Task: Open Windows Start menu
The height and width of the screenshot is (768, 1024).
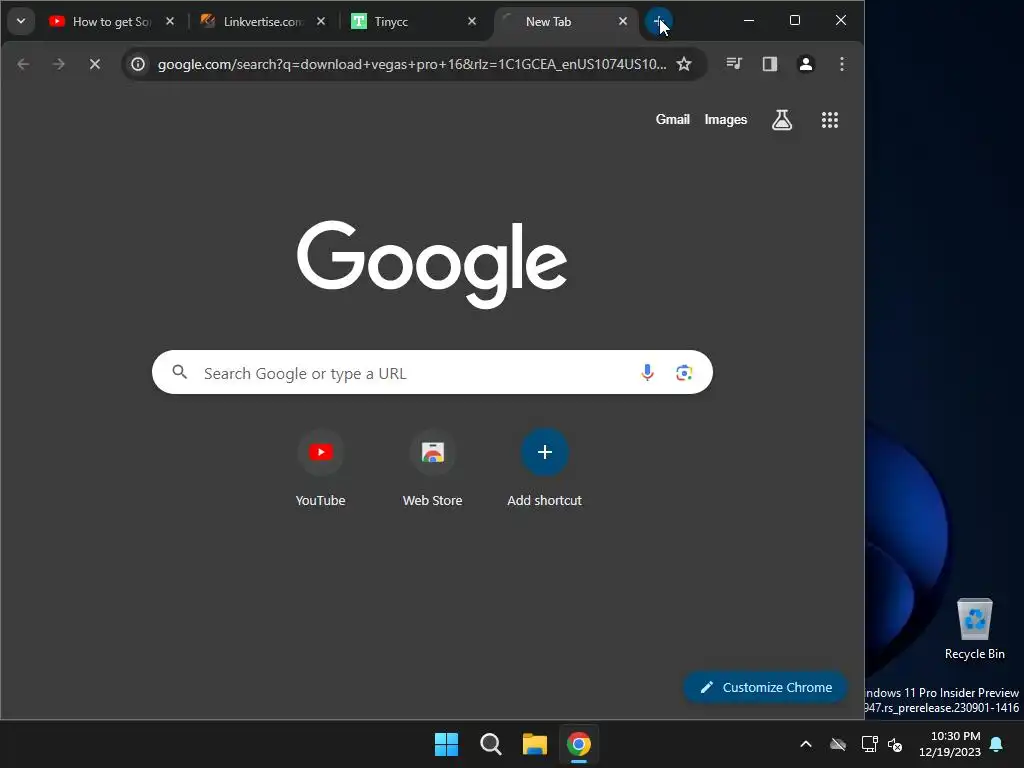Action: click(x=447, y=744)
